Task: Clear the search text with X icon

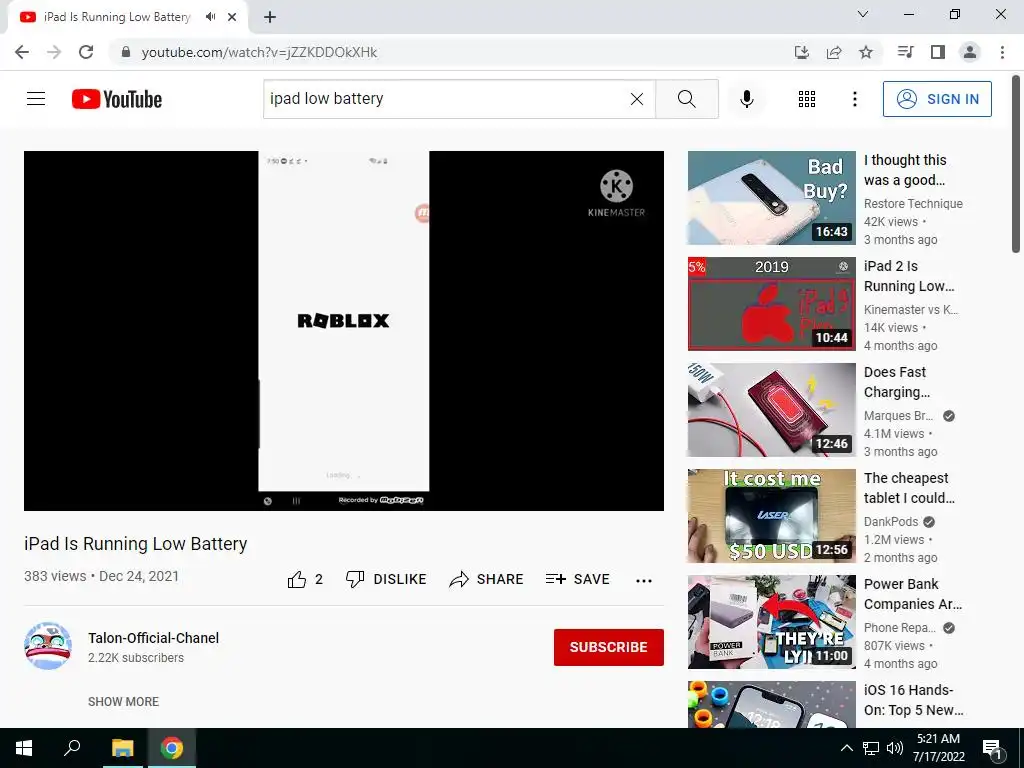Action: (637, 99)
